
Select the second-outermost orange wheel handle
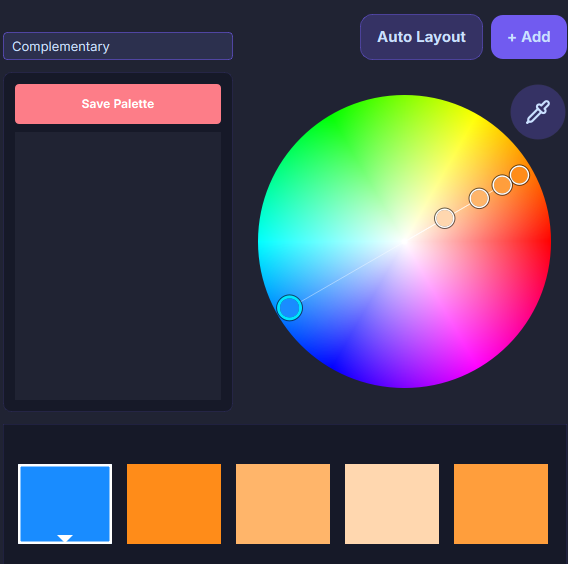click(x=502, y=185)
